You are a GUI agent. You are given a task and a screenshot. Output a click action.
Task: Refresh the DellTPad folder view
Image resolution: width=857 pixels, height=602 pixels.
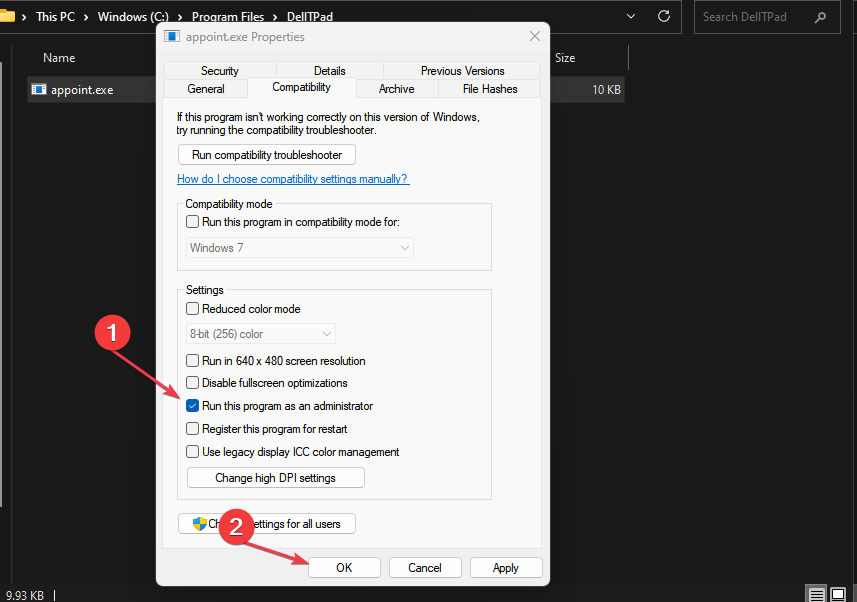pos(663,16)
